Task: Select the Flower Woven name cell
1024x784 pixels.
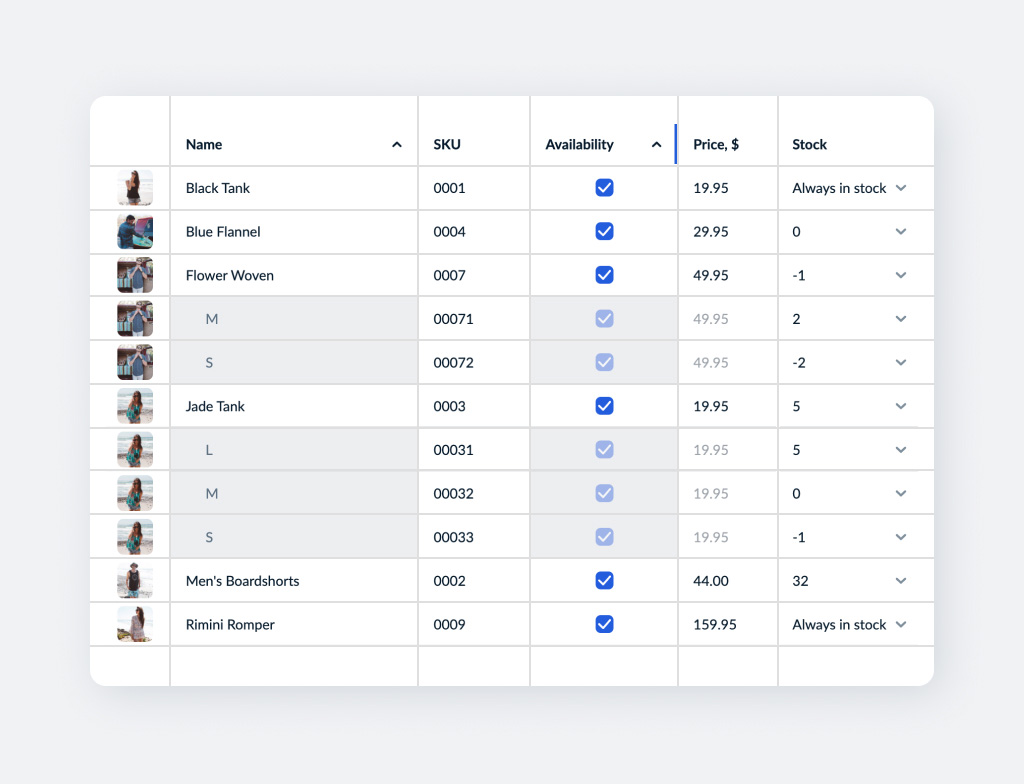Action: (230, 276)
